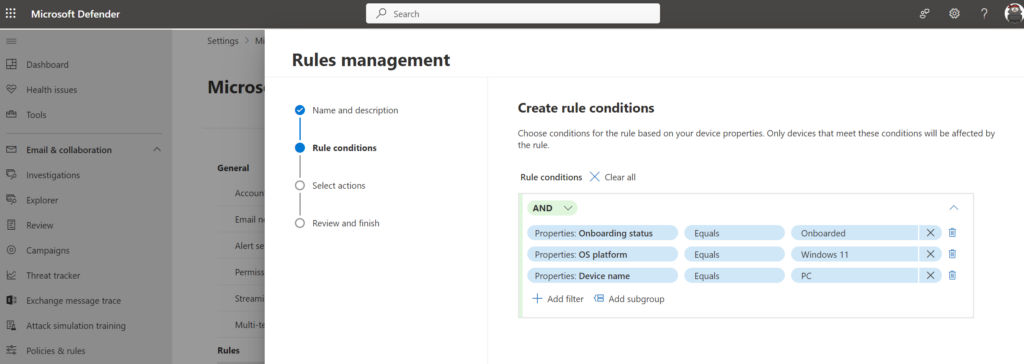
Task: Open Explorer in the sidebar
Action: pos(42,200)
